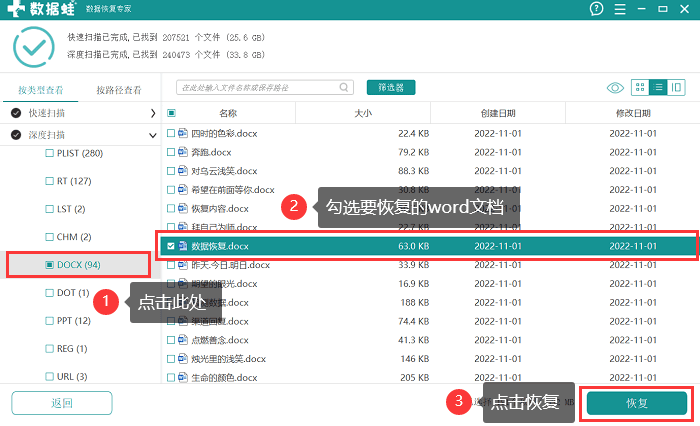The height and width of the screenshot is (426, 700).
Task: Click the 22.4 KB size cell
Action: click(413, 133)
